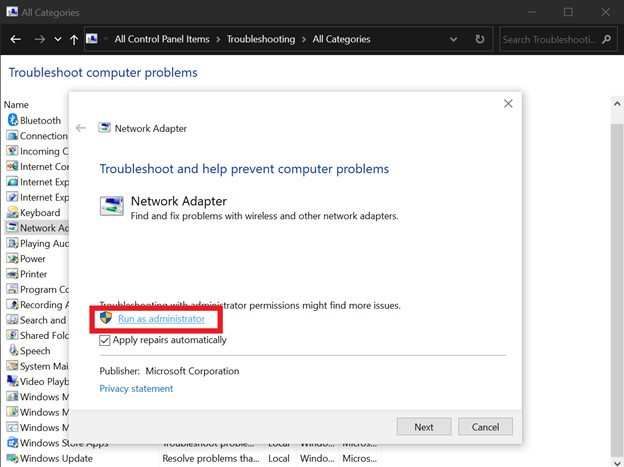Click the forward navigation arrow
Screen dimensions: 624x467
[39, 39]
